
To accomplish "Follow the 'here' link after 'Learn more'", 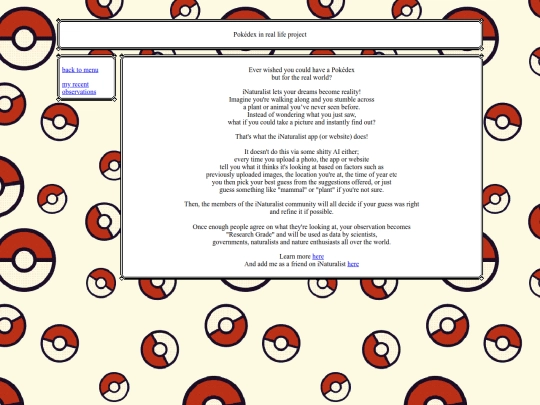I will pyautogui.click(x=318, y=257).
